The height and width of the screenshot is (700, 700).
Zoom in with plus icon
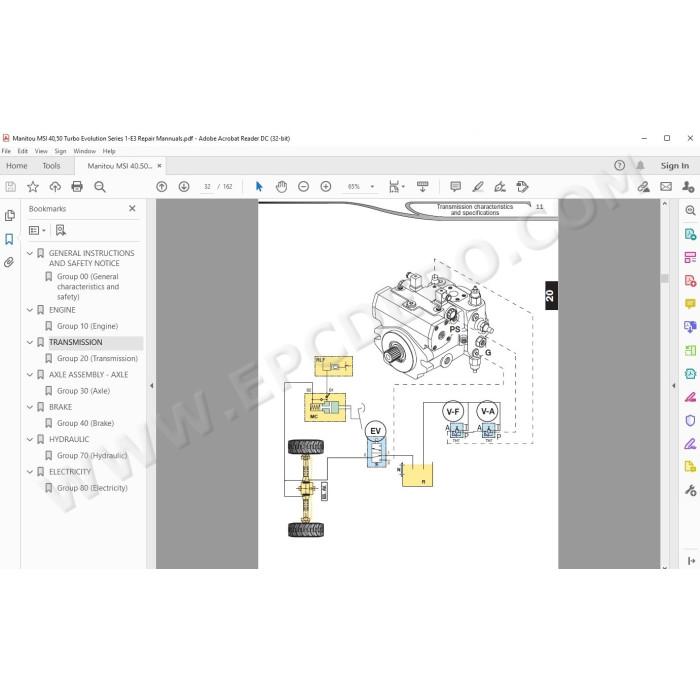point(326,187)
